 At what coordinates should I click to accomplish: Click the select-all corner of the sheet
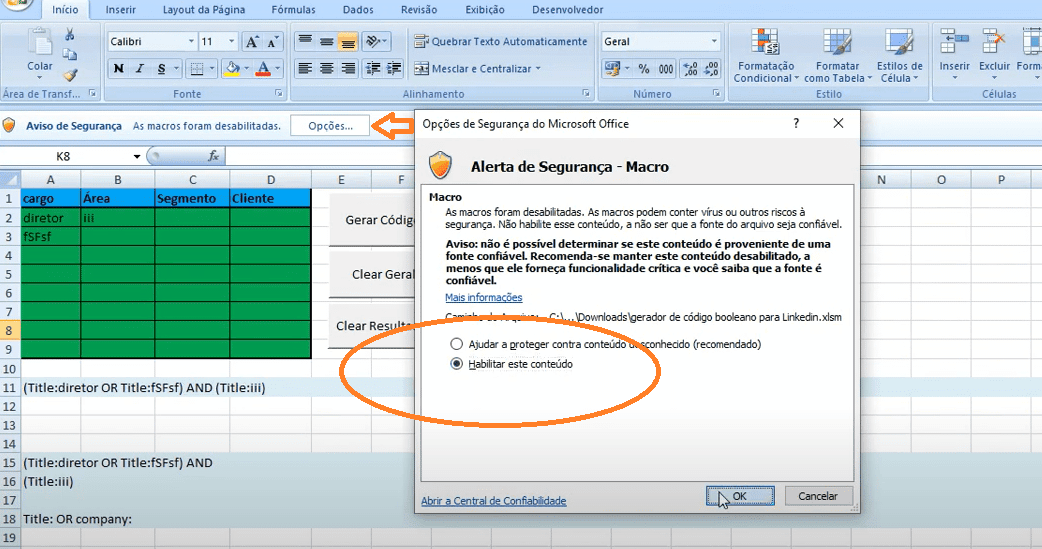tap(10, 179)
